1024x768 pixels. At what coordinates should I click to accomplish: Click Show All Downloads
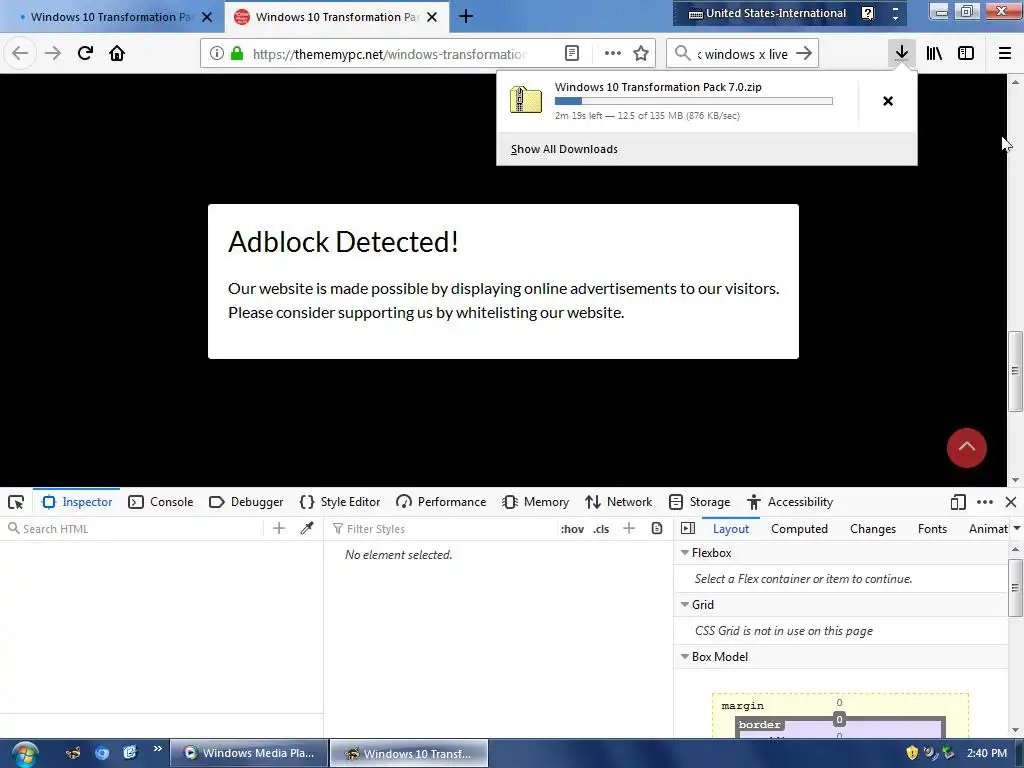[564, 149]
